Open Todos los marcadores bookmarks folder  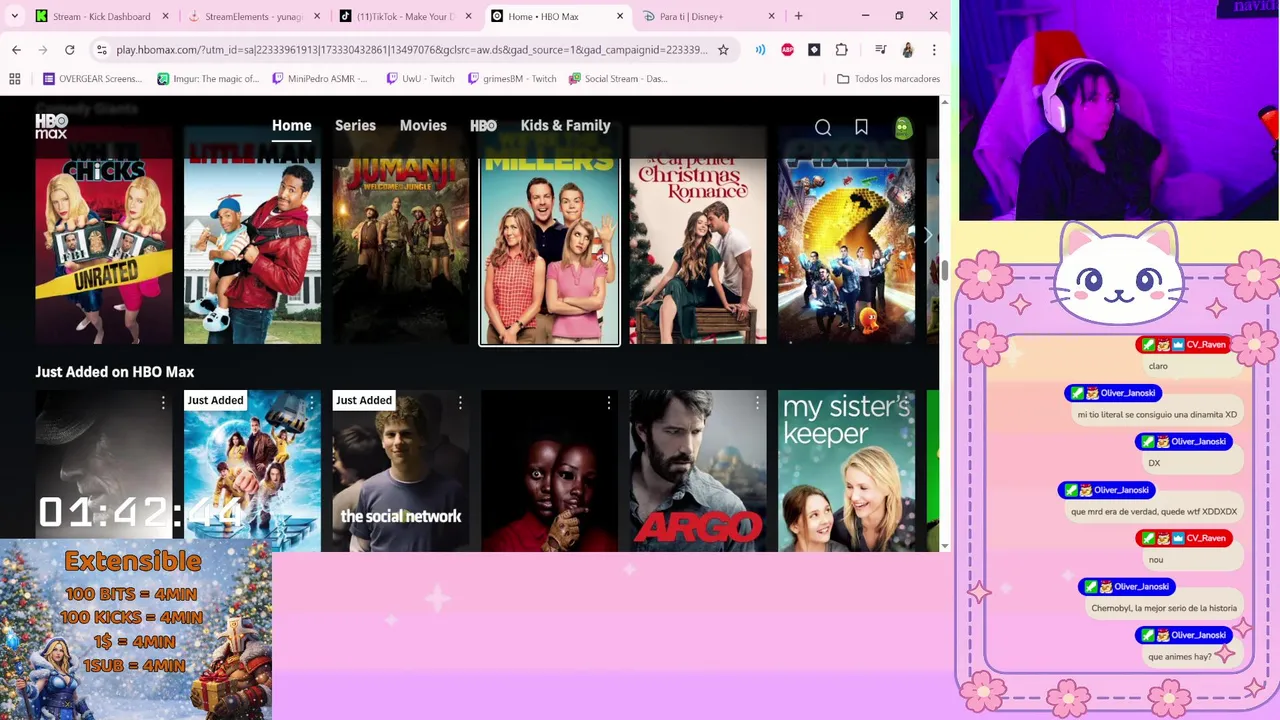pyautogui.click(x=888, y=78)
